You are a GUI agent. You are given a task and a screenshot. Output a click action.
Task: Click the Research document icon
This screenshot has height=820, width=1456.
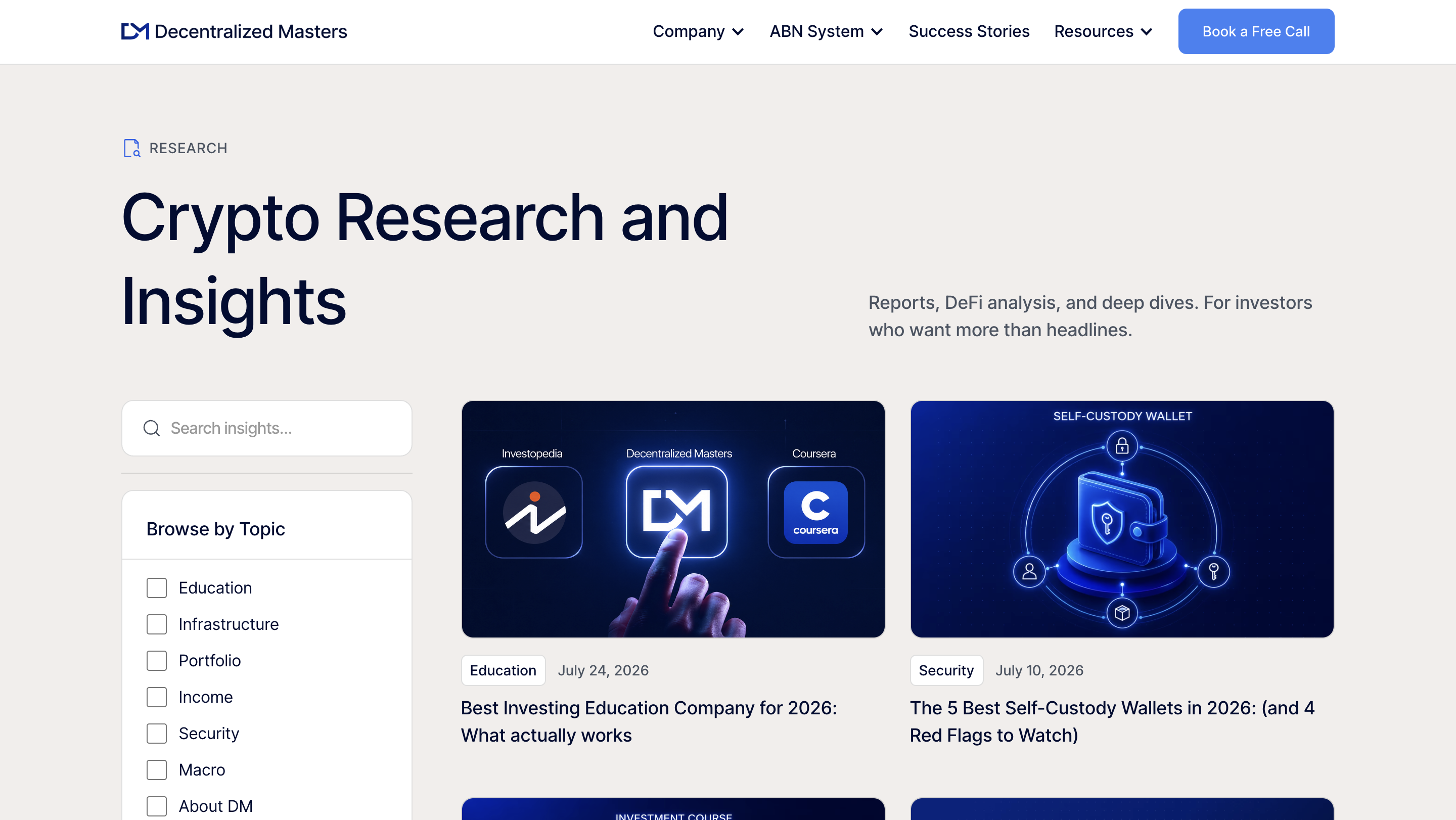(x=131, y=148)
